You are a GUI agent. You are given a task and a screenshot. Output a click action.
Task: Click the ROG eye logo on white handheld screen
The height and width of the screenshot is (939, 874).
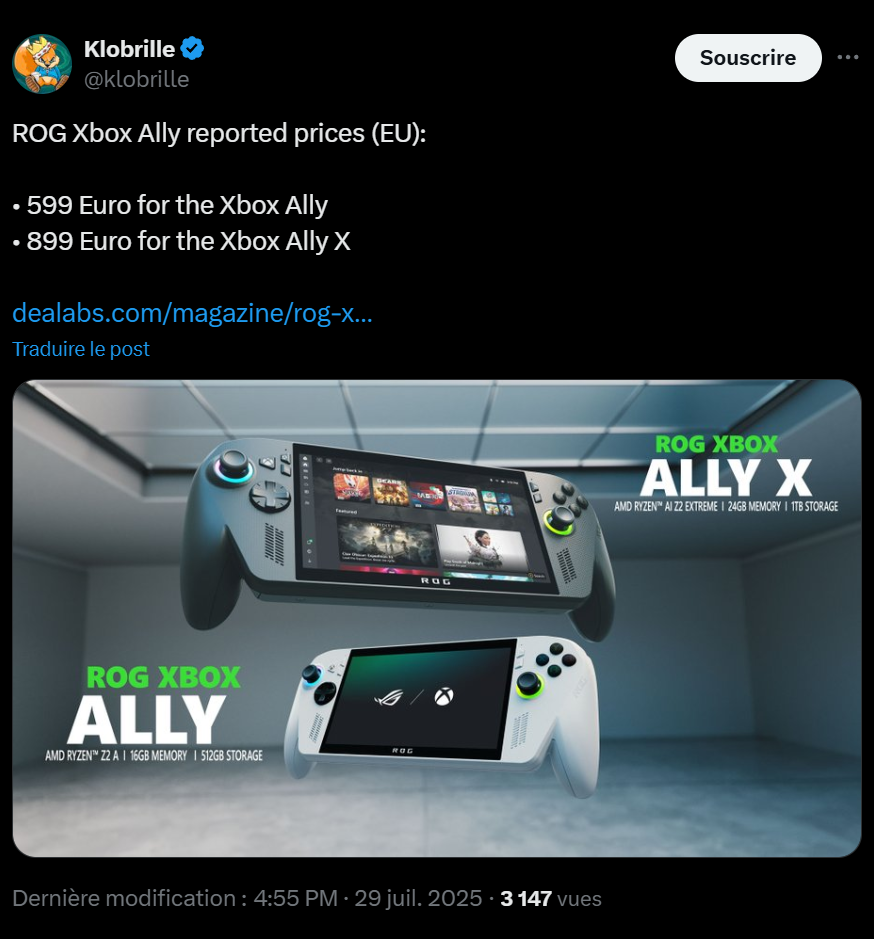pyautogui.click(x=388, y=697)
